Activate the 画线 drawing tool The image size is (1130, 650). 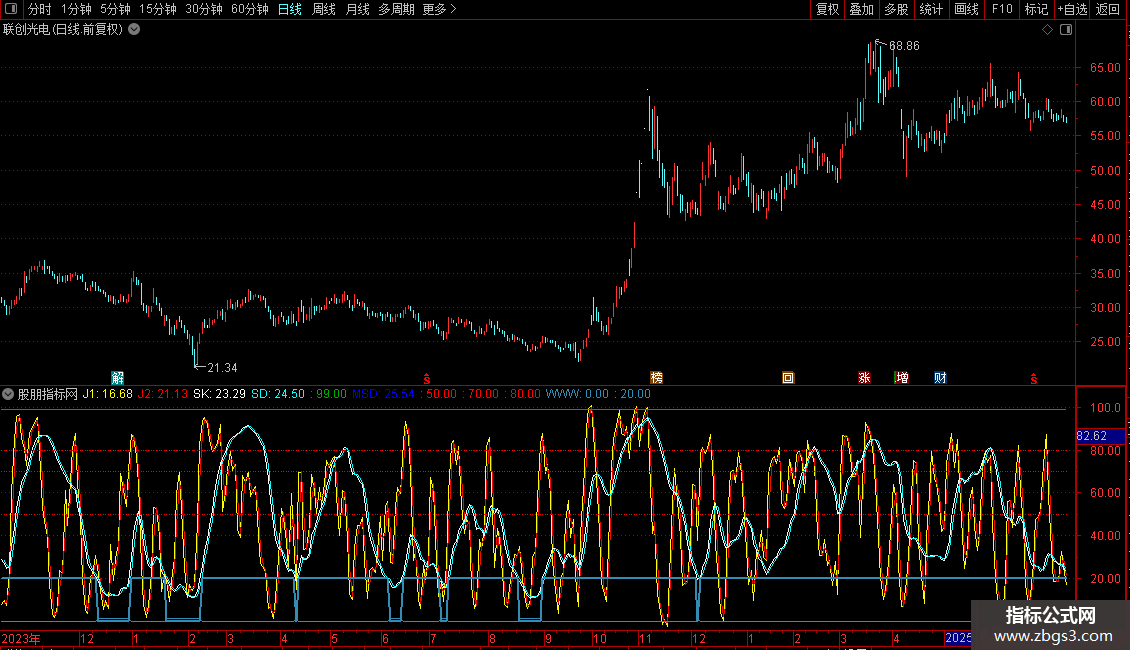pos(966,9)
